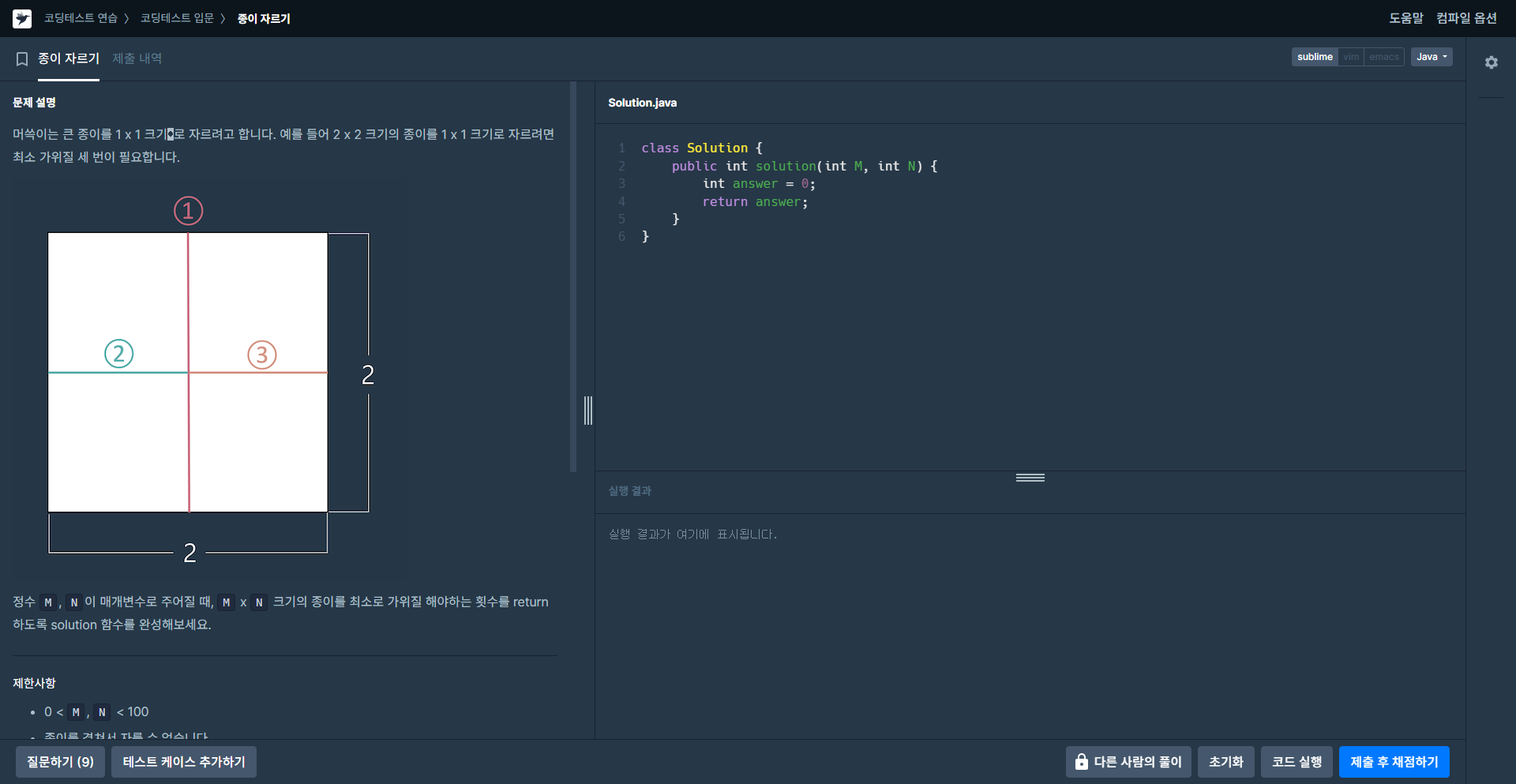
Task: Click the 'public int solution' method signature line
Action: [805, 167]
